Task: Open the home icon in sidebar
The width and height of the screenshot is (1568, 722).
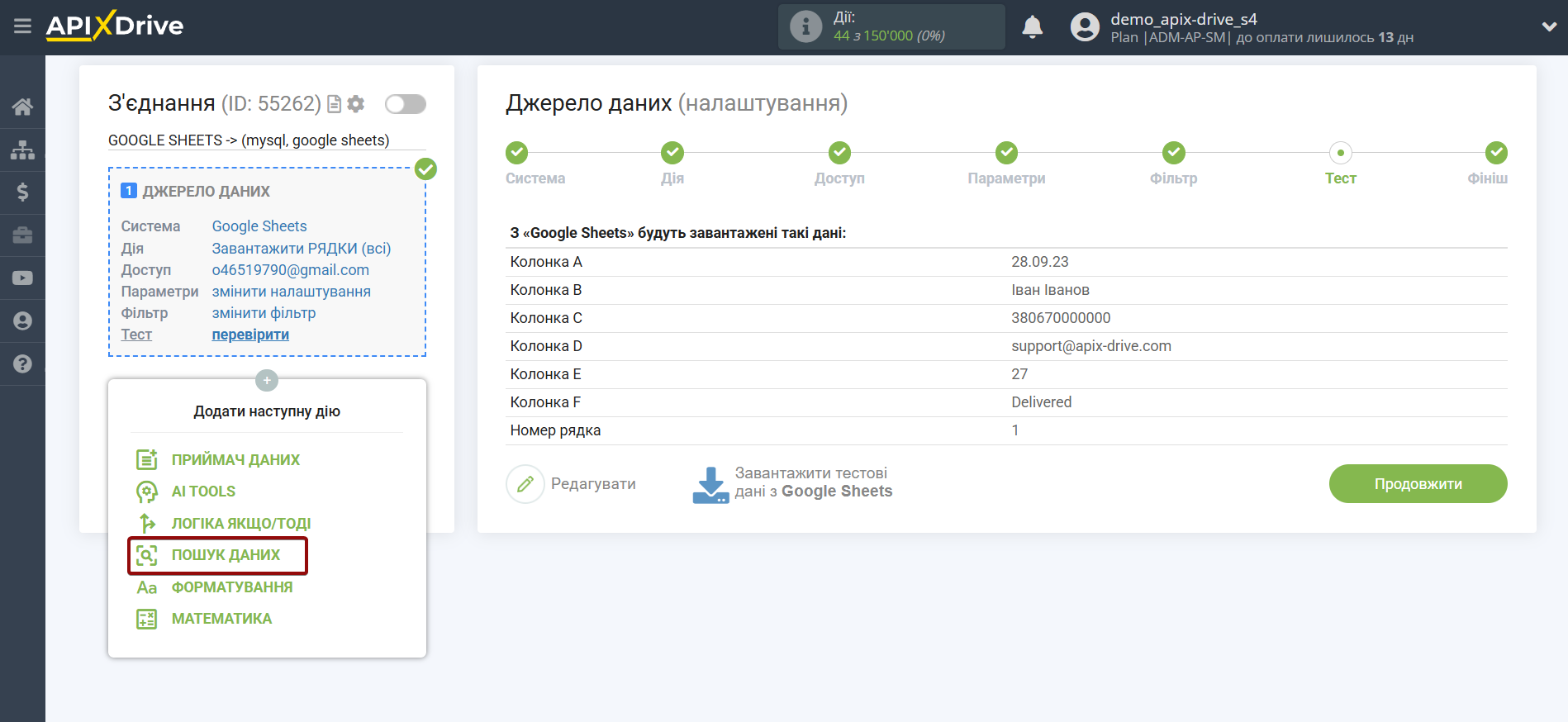Action: coord(22,107)
